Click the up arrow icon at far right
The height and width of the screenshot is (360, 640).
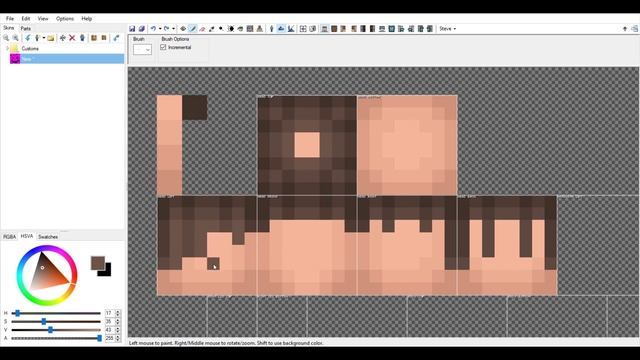click(x=624, y=29)
